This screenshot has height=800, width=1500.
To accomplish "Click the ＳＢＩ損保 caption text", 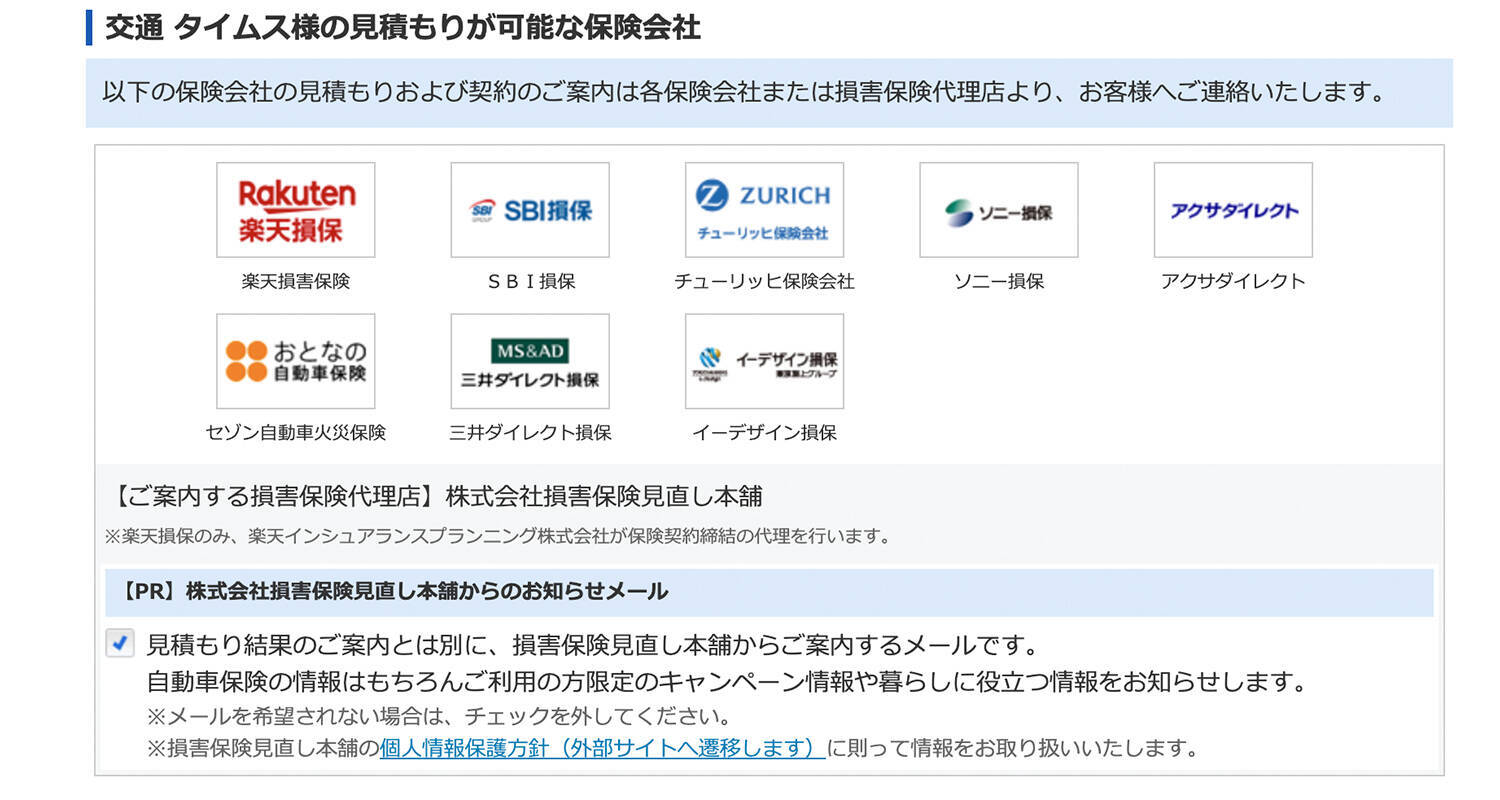I will click(x=530, y=282).
